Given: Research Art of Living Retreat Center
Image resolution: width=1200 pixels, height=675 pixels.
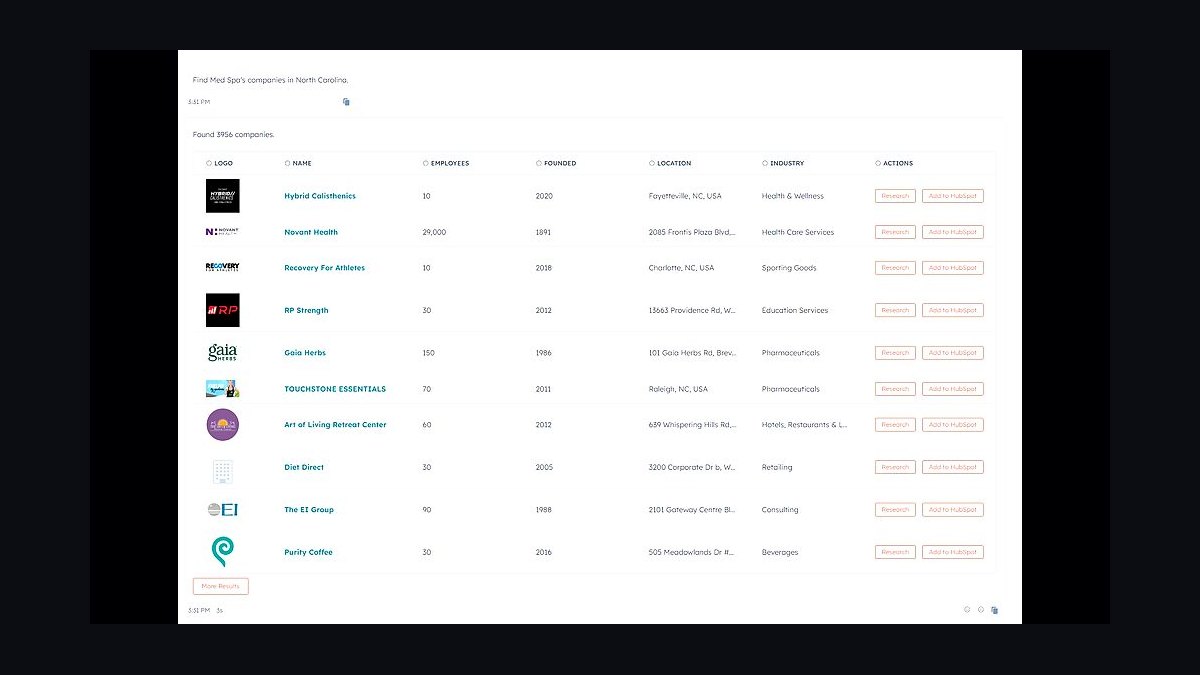Looking at the screenshot, I should click(x=895, y=425).
